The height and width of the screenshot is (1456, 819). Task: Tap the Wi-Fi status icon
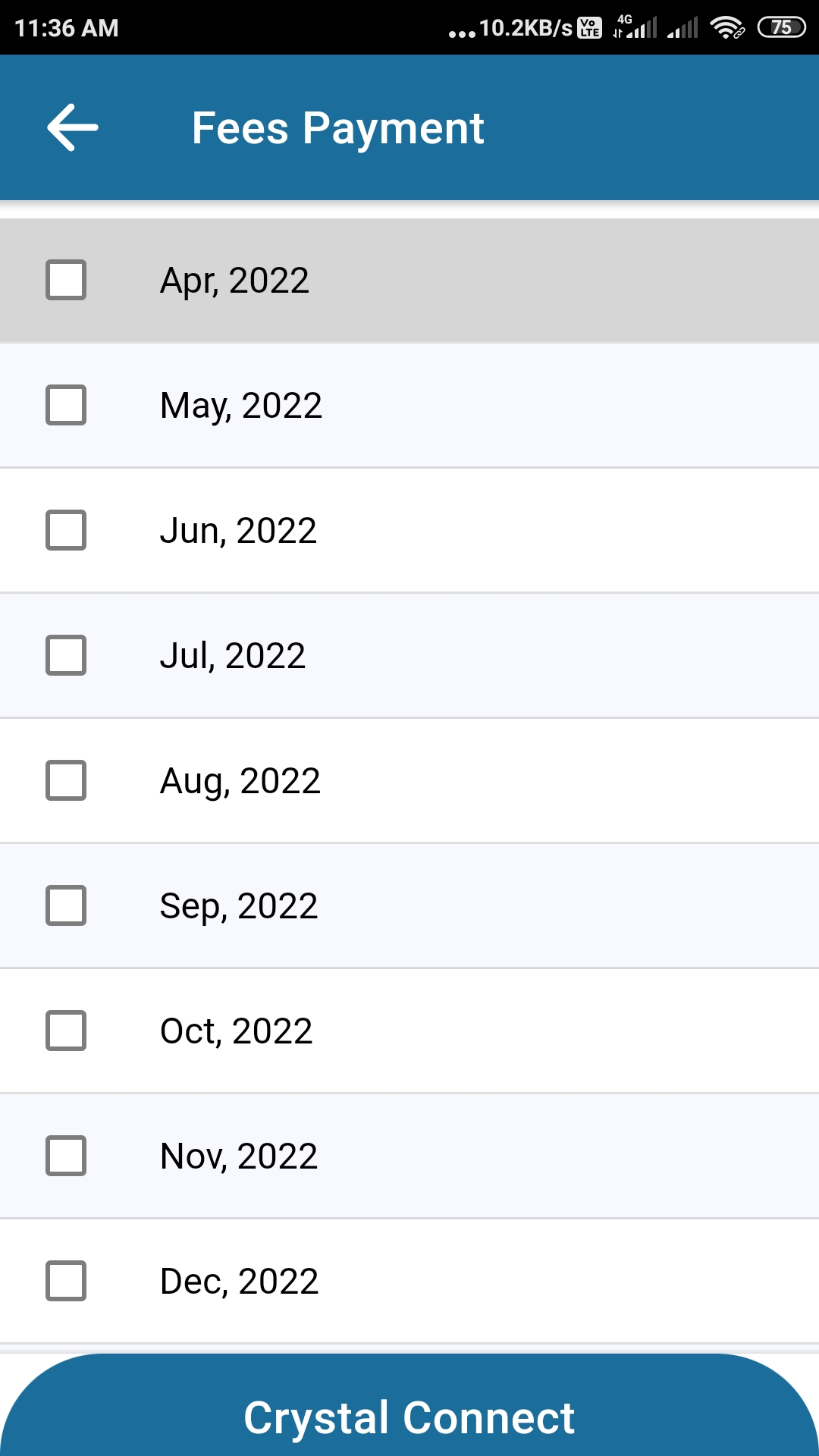[727, 28]
